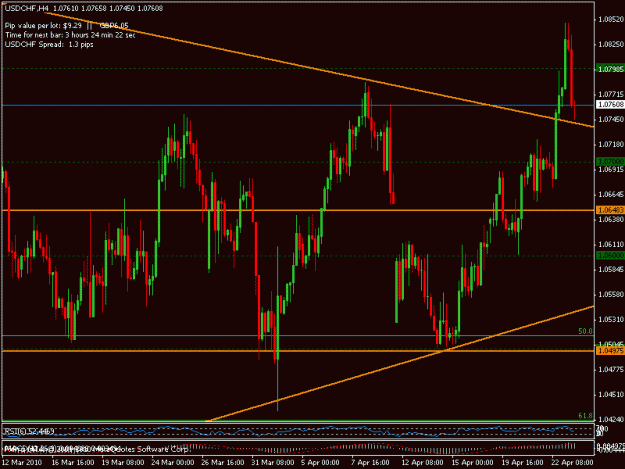Image resolution: width=625 pixels, height=469 pixels.
Task: Click the green 1.07985 price level tag
Action: 610,69
